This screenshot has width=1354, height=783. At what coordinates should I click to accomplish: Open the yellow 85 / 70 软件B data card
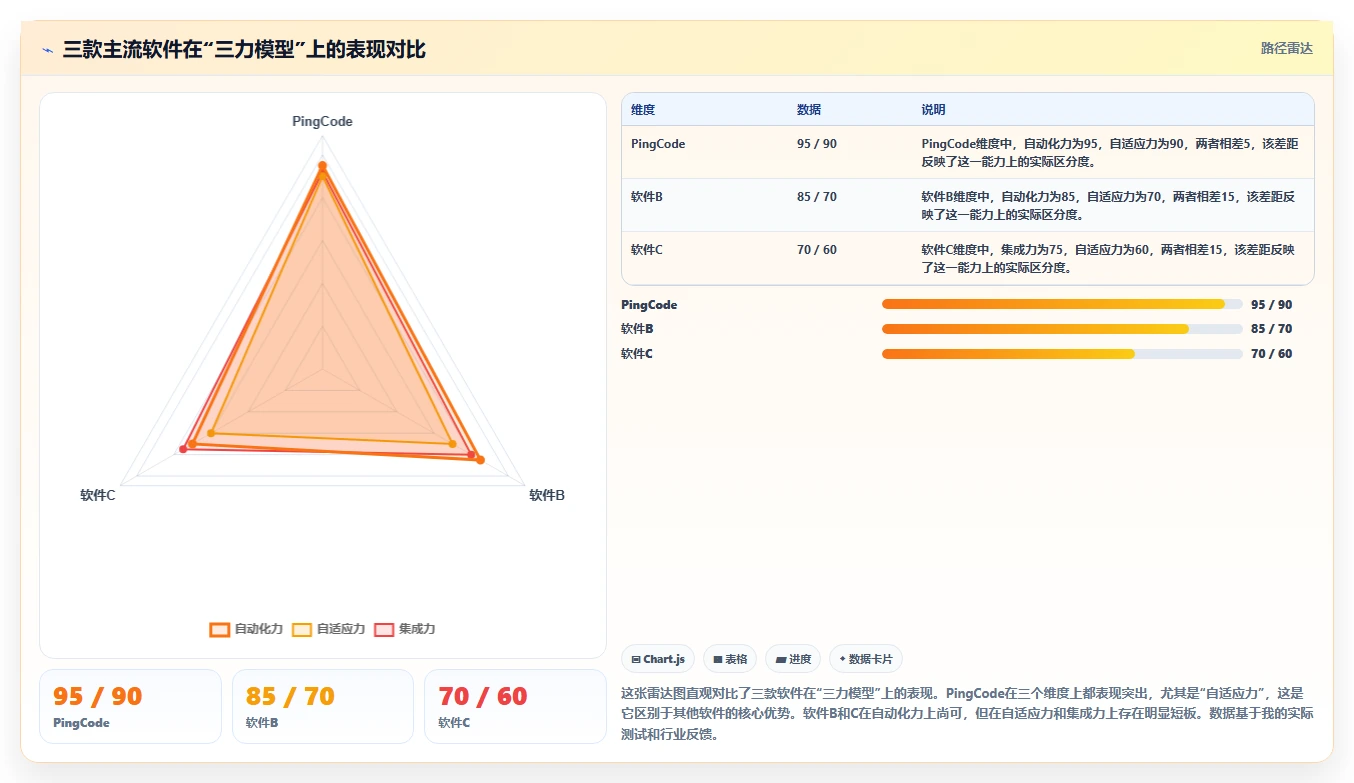coord(323,706)
